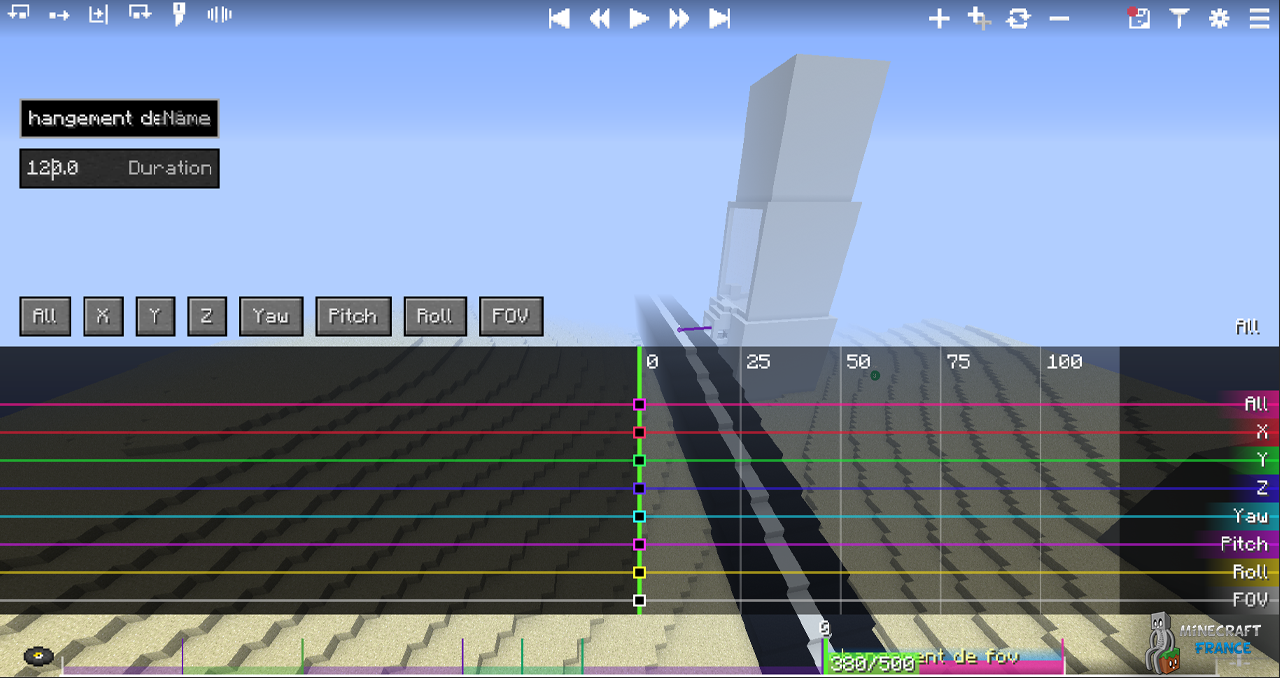
Task: Click the blue Z track label
Action: click(1260, 488)
